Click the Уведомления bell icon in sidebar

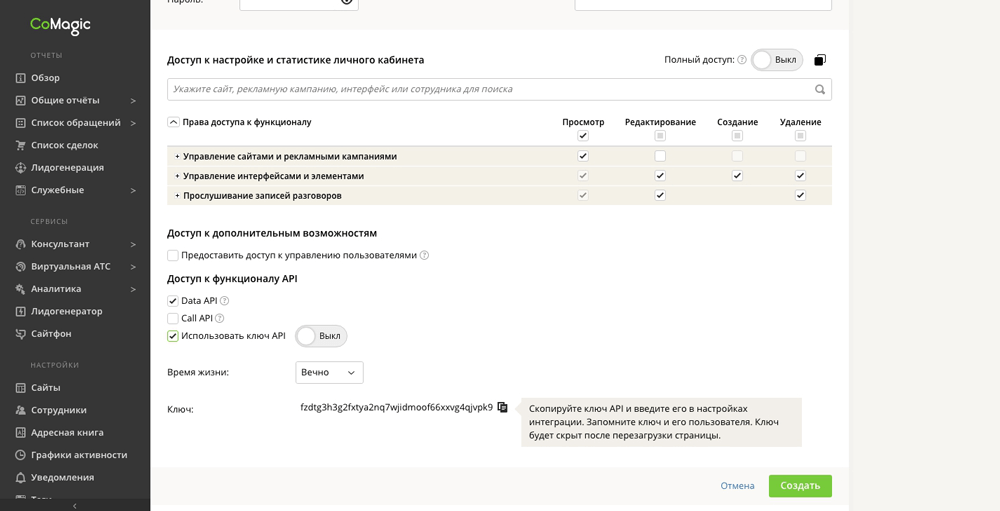tap(20, 478)
